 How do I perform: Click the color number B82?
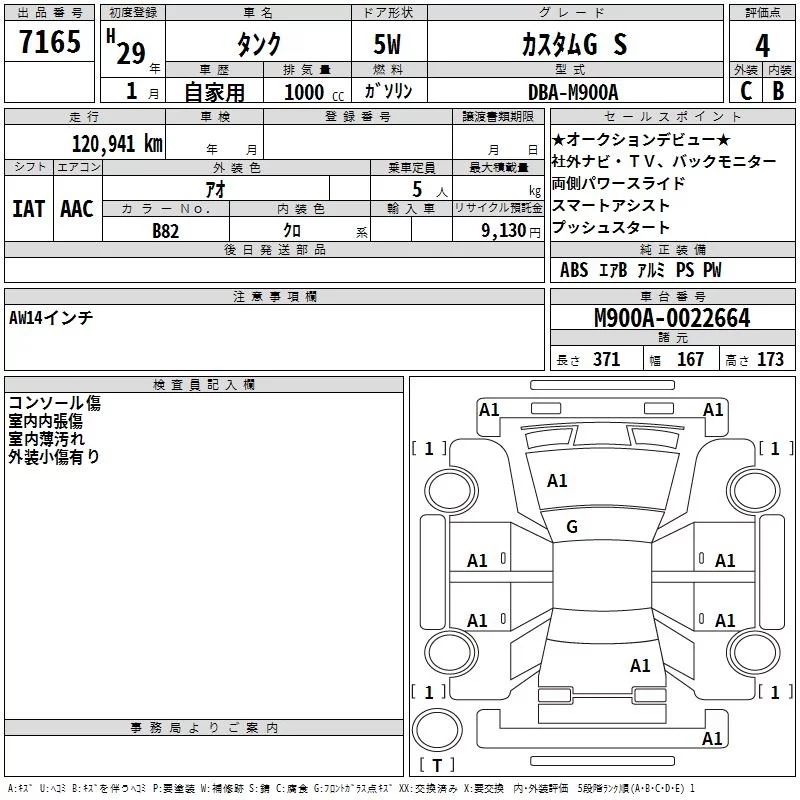[x=167, y=230]
